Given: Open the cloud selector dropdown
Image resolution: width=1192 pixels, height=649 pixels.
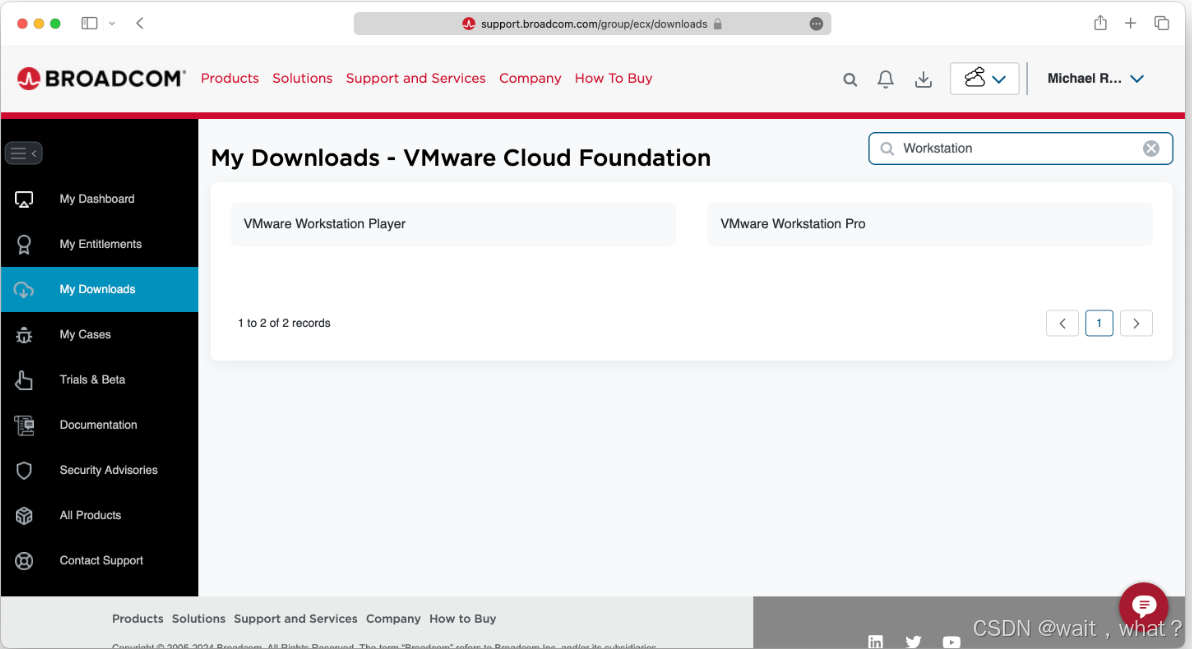Looking at the screenshot, I should click(984, 79).
